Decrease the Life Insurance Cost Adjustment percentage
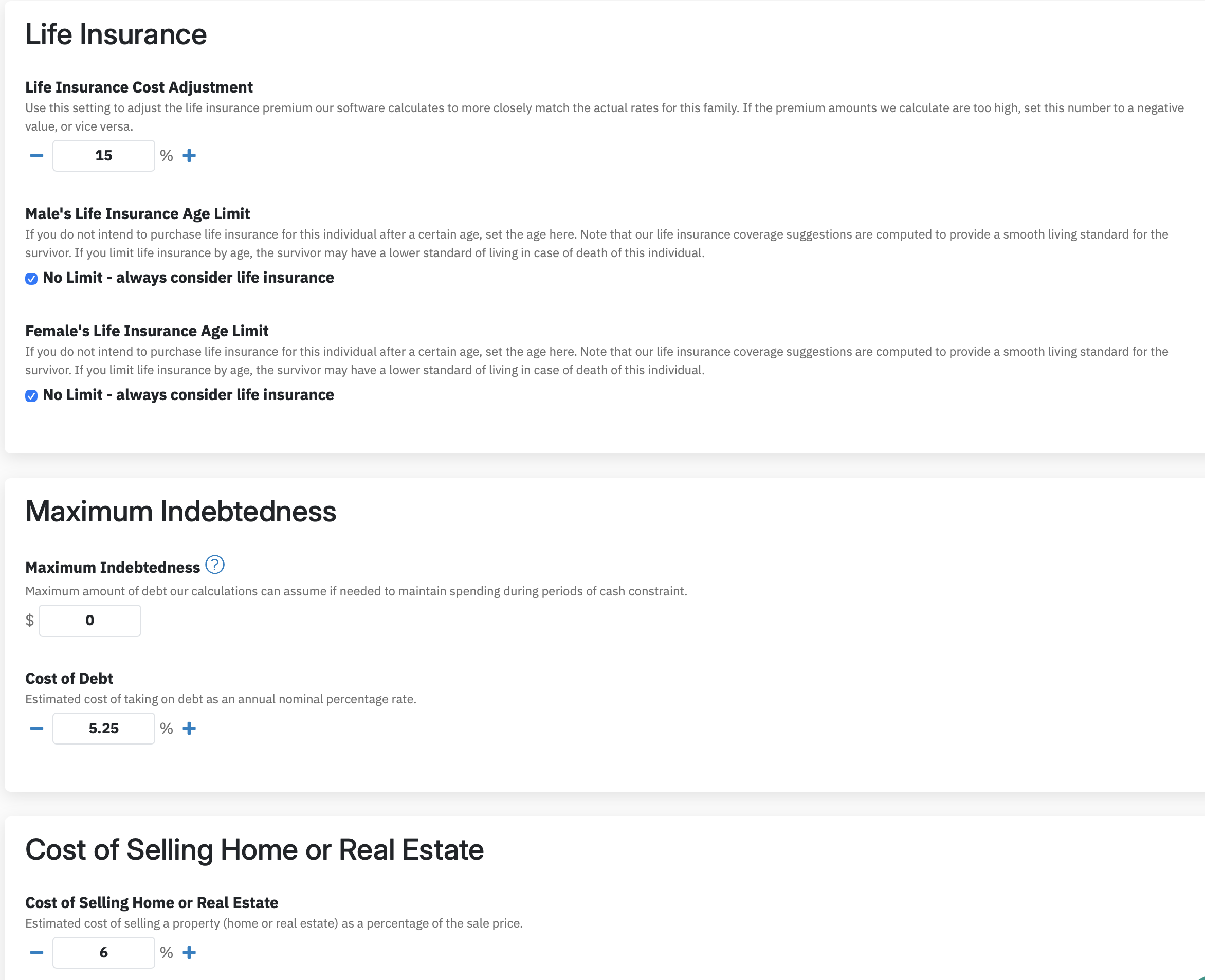 tap(36, 155)
